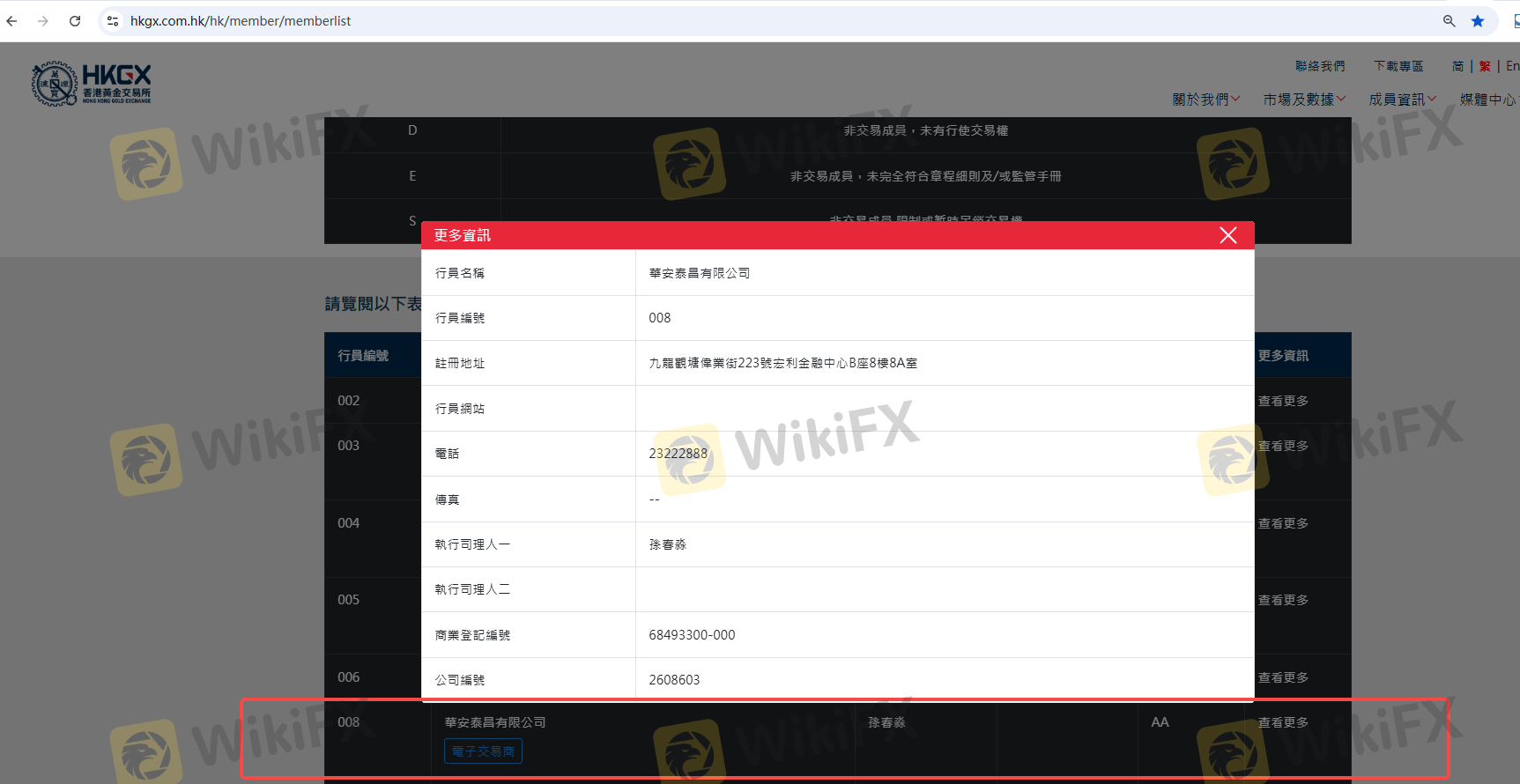Click the zoom magnifier icon in address bar
Screen dimensions: 1520x784
(1449, 21)
